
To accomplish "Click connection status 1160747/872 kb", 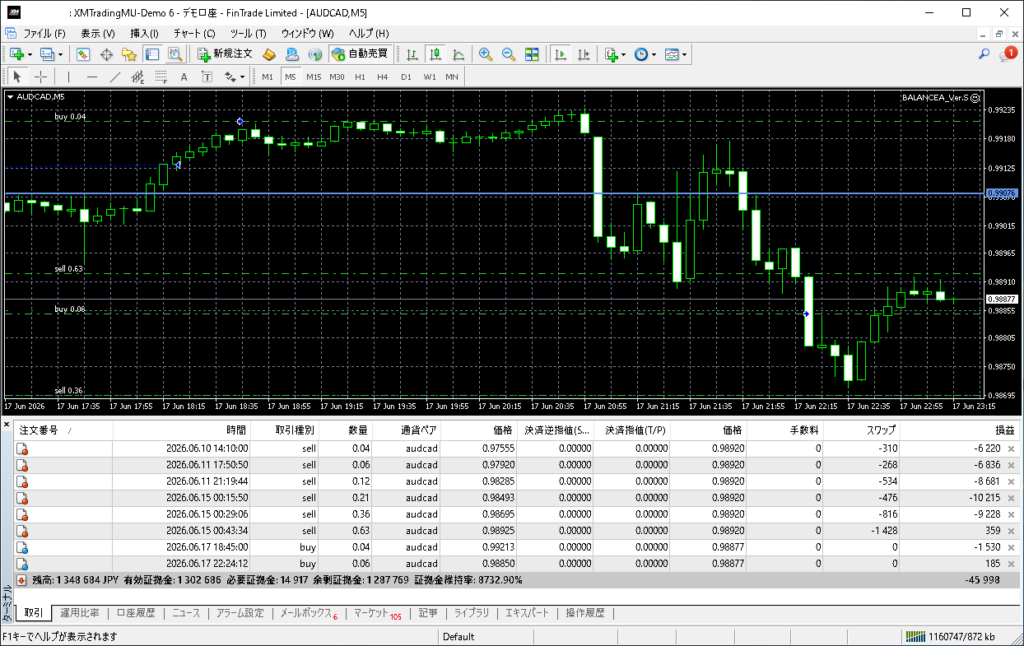I will point(950,637).
